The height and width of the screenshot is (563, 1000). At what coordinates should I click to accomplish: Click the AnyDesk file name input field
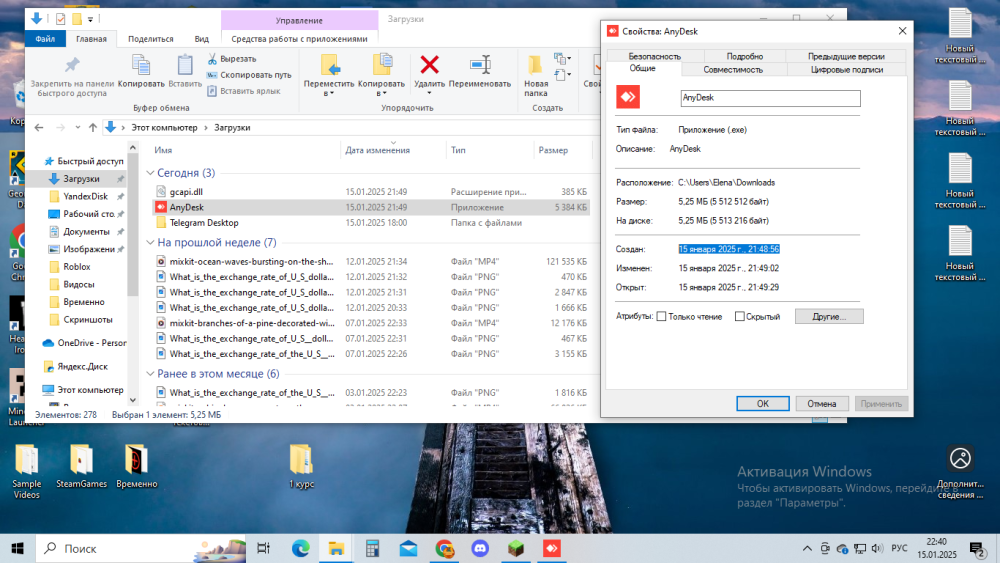point(770,98)
